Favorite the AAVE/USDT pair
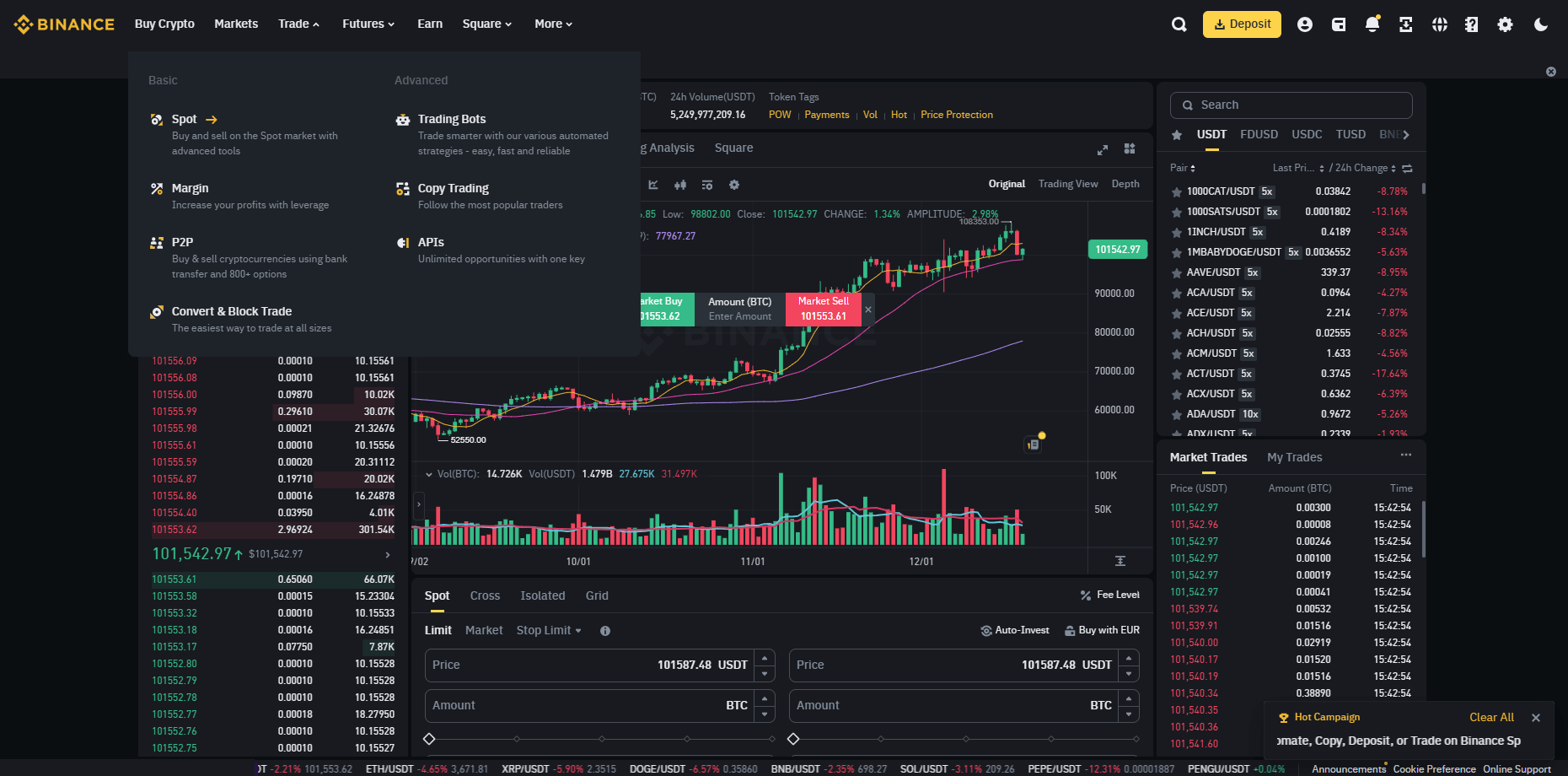The height and width of the screenshot is (776, 1568). pyautogui.click(x=1177, y=273)
